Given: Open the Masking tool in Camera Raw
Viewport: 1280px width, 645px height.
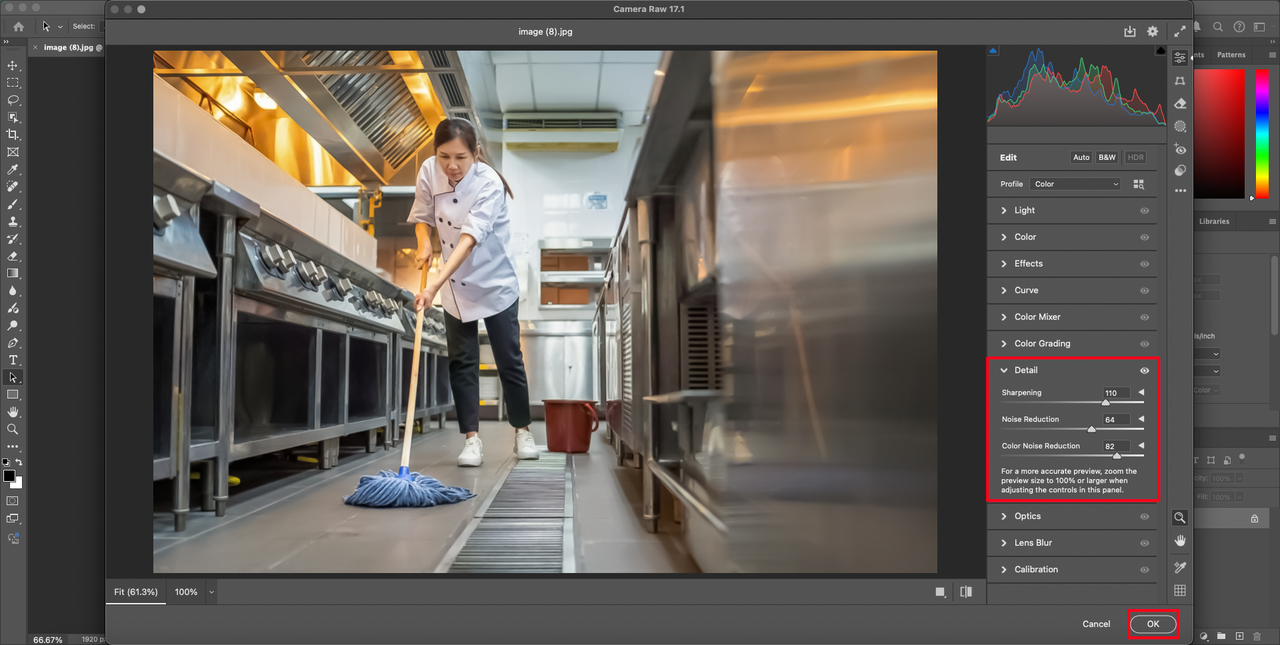Looking at the screenshot, I should [x=1180, y=126].
